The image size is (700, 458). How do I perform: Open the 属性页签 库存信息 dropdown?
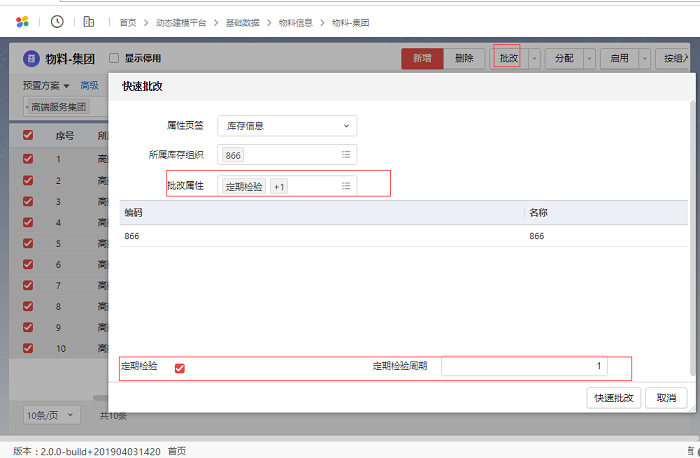pyautogui.click(x=287, y=126)
